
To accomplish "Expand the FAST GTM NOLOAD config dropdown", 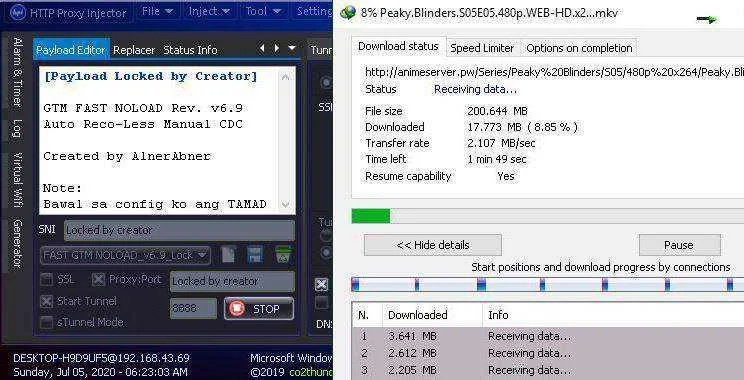I will pos(125,255).
